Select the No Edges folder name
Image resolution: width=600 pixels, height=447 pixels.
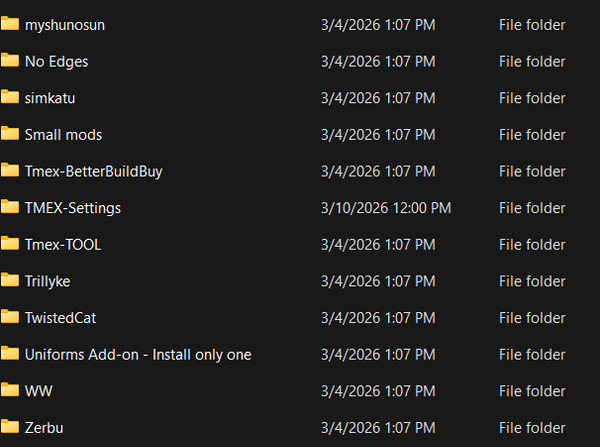coord(57,61)
